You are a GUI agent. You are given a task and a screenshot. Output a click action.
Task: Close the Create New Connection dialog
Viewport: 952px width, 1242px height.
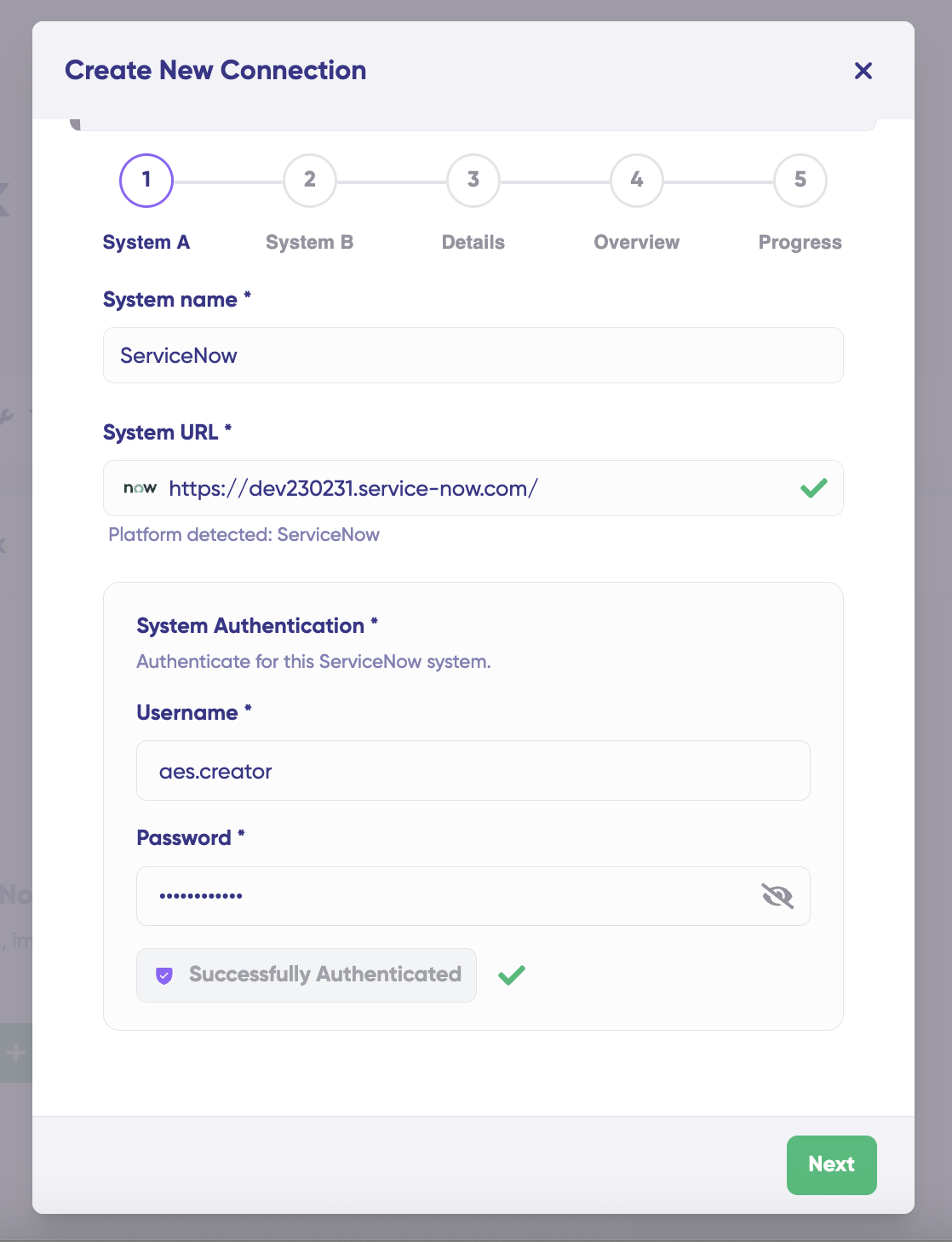pos(863,71)
